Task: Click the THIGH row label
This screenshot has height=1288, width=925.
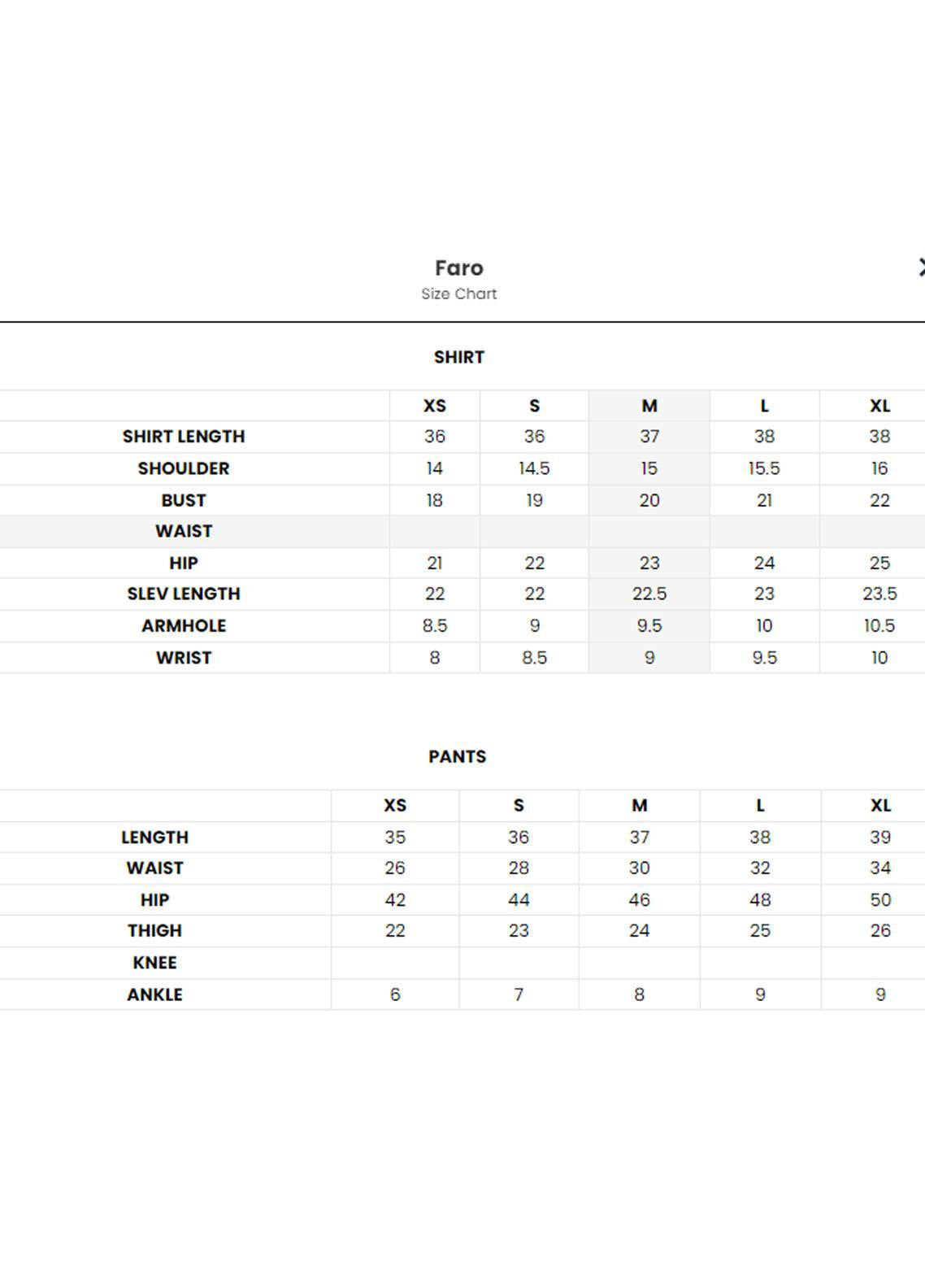Action: [154, 931]
